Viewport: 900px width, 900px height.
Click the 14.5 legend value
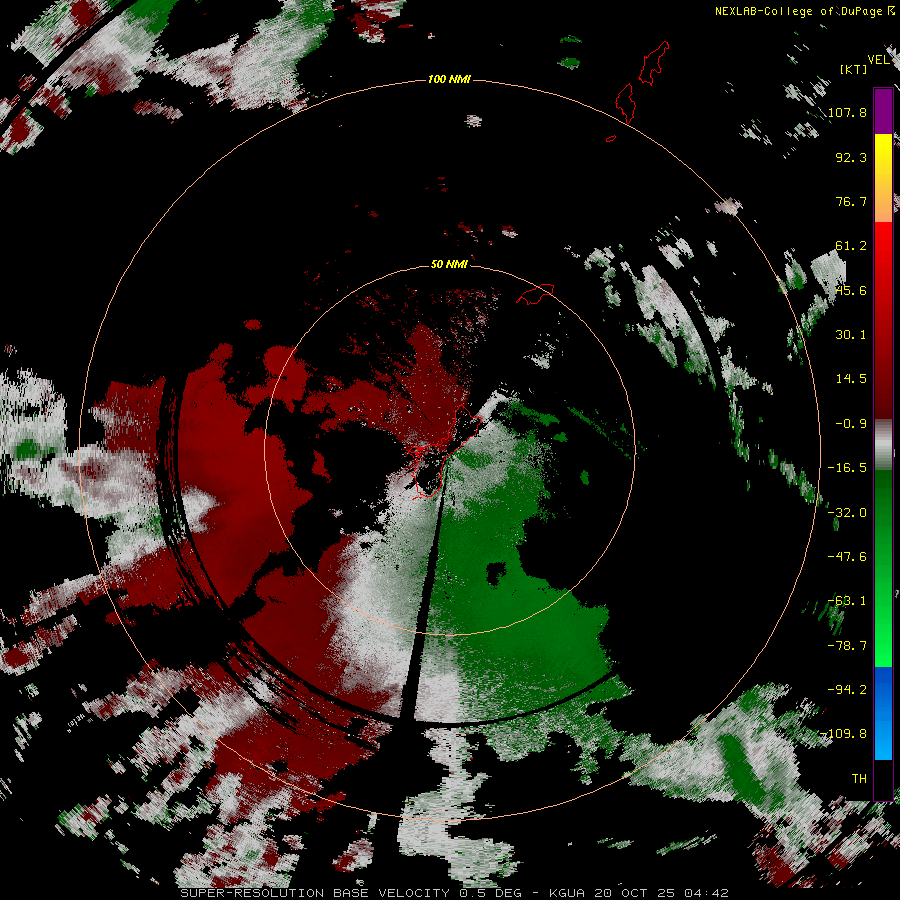point(851,379)
